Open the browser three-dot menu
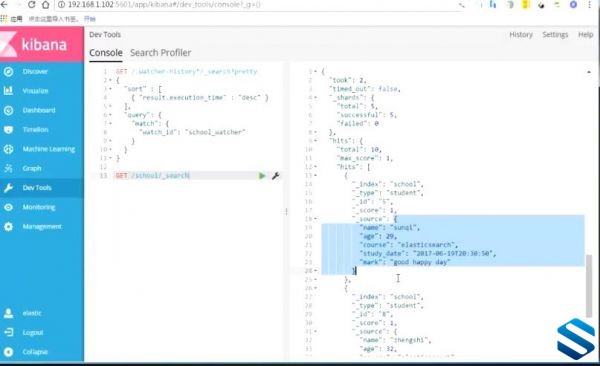 pos(589,5)
